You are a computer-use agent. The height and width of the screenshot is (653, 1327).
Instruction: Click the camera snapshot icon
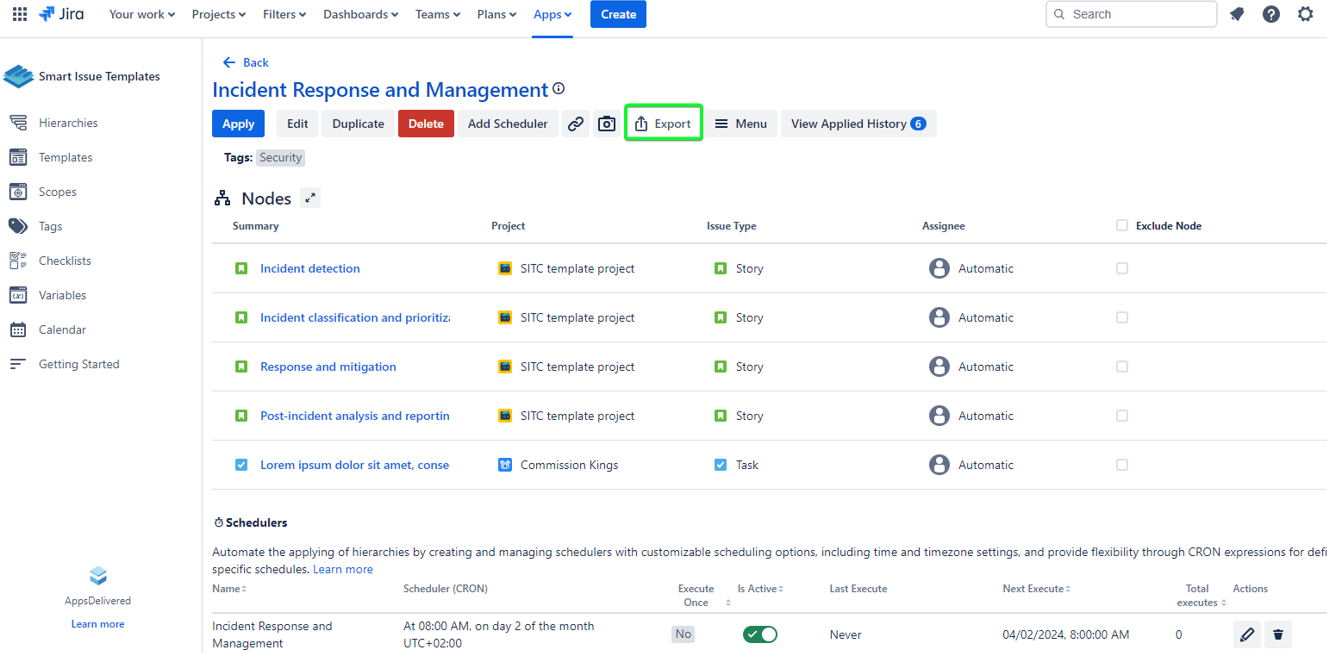pyautogui.click(x=607, y=124)
